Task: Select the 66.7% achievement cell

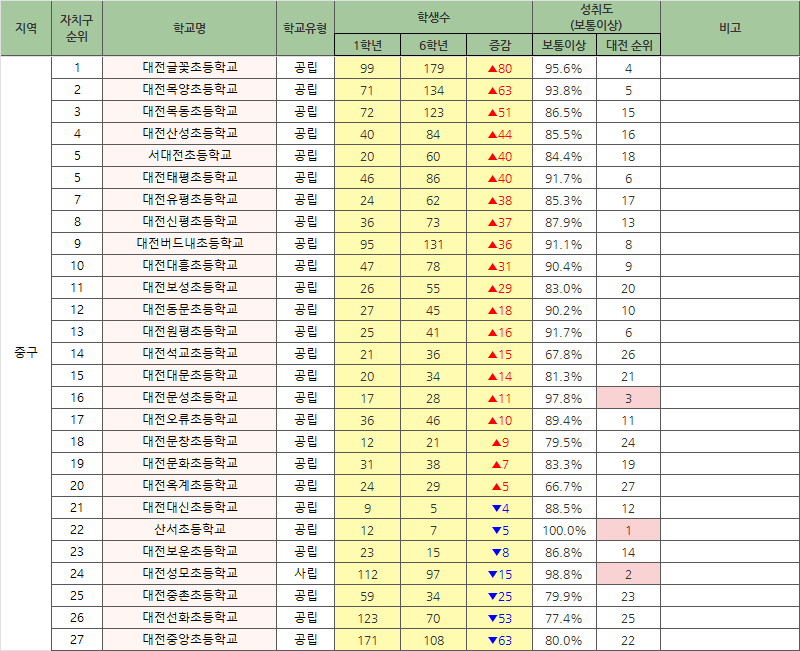Action: coord(564,486)
